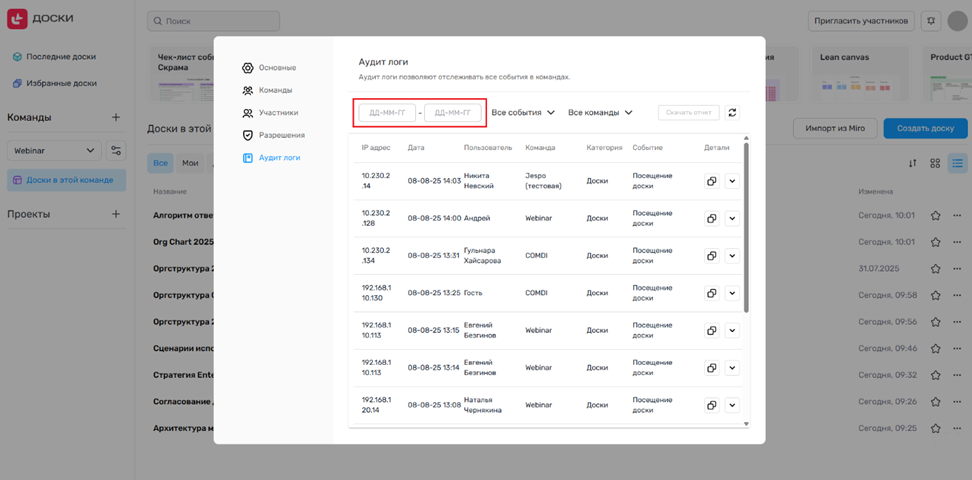Copy details of Андрей log entry
Viewport: 972px width, 480px height.
coord(711,218)
